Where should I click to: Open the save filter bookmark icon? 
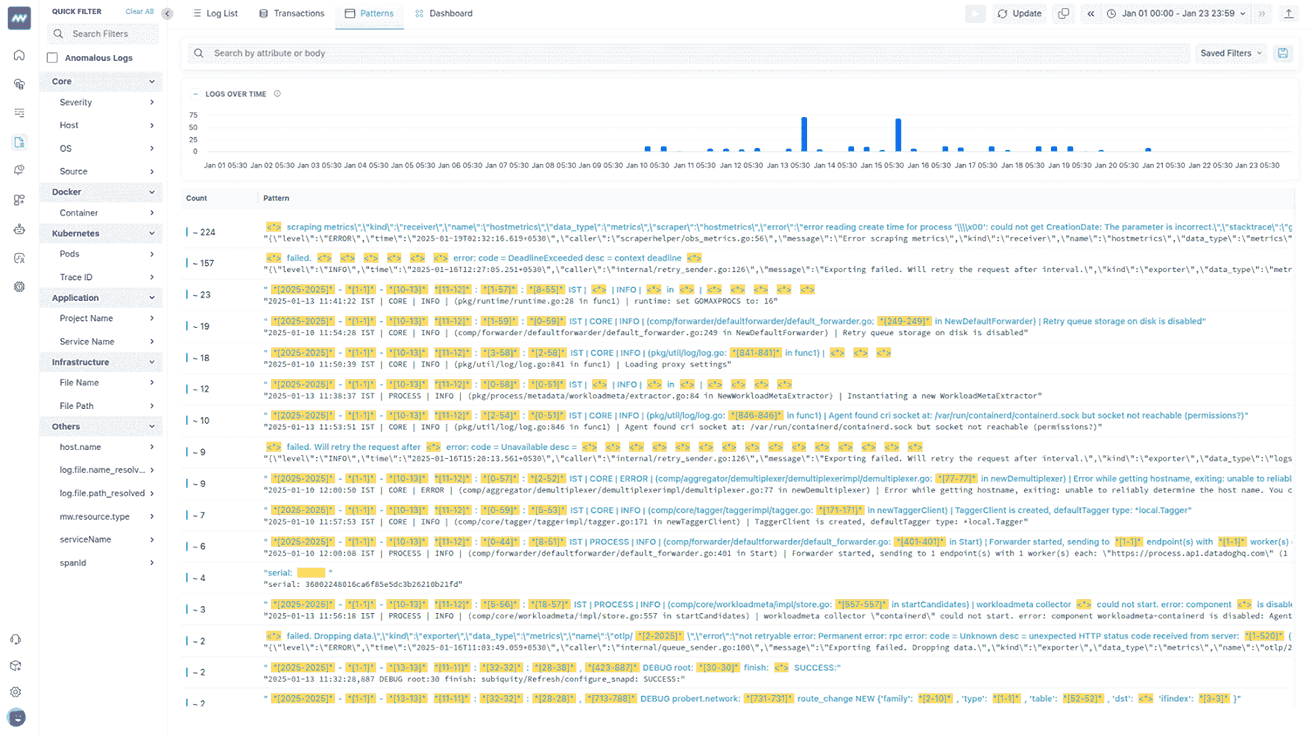(1283, 52)
